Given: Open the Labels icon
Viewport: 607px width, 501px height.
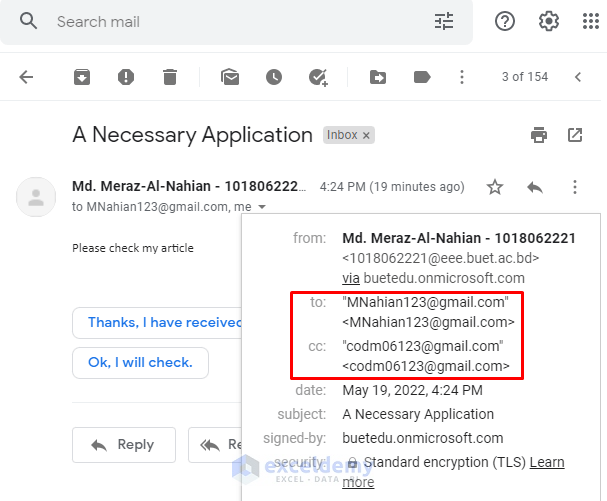Looking at the screenshot, I should [x=422, y=77].
